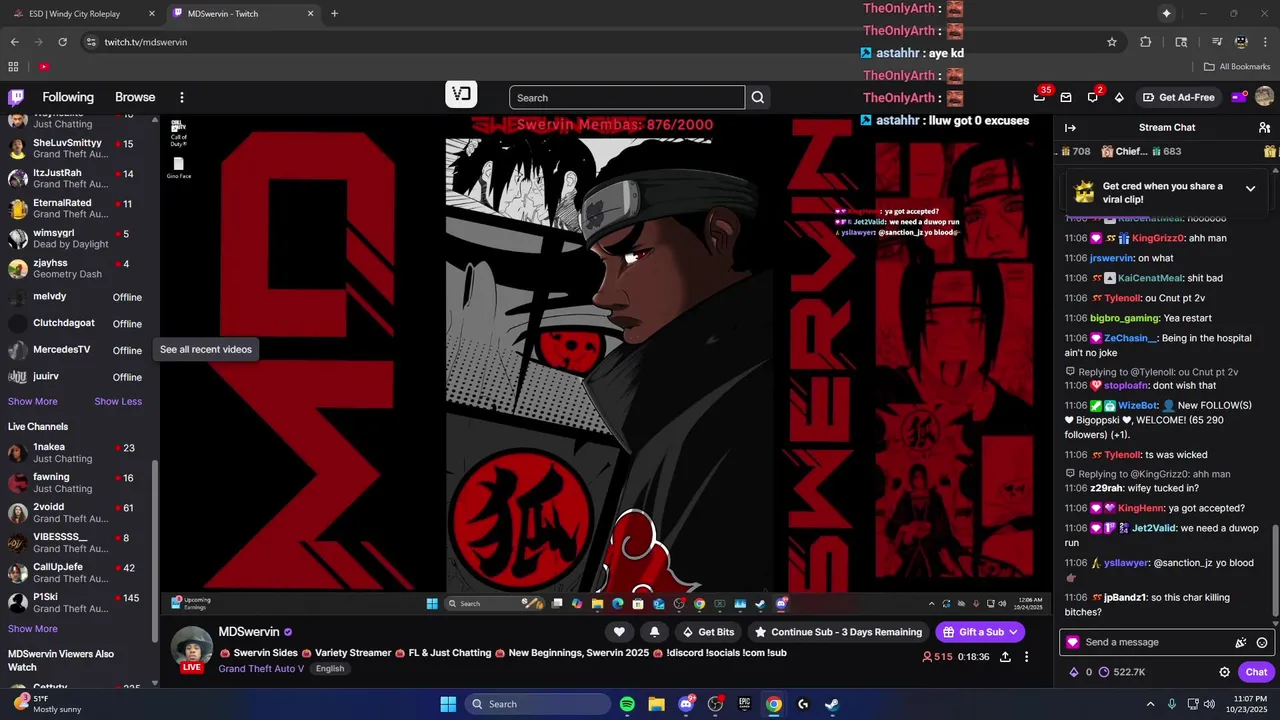
Task: Open MDSwervin channel name link
Action: (249, 632)
